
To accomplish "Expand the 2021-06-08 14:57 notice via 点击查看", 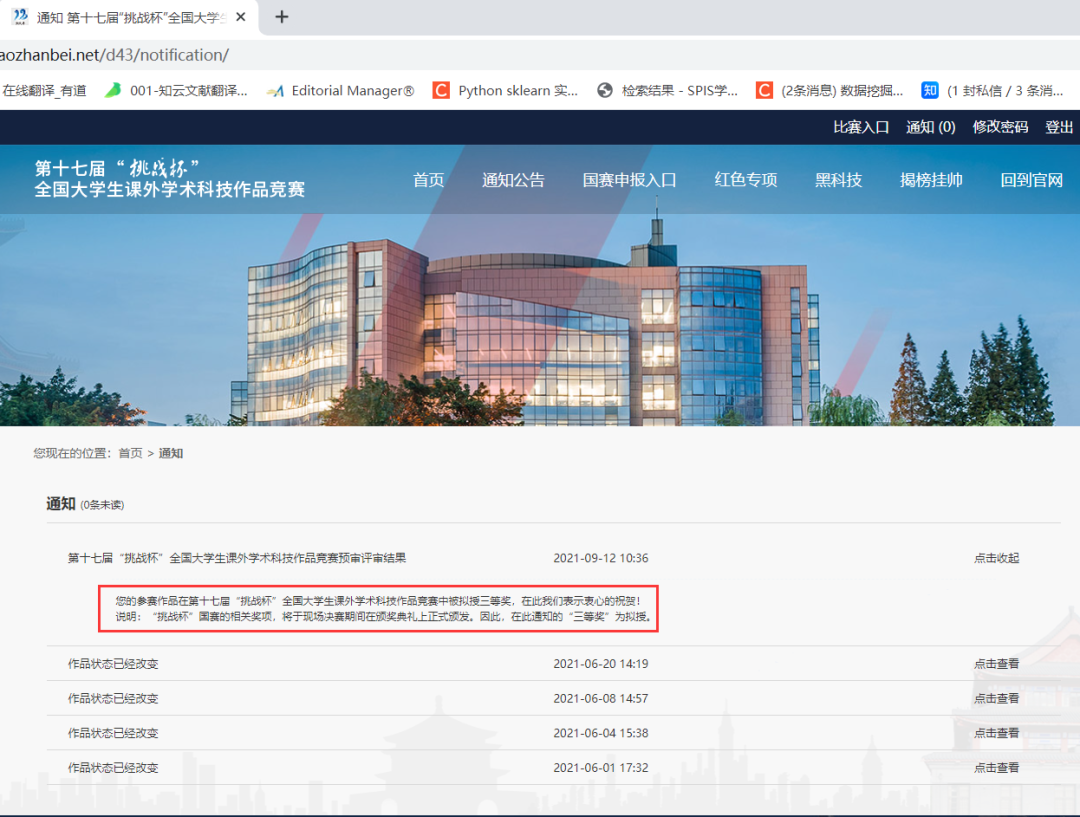I will [996, 698].
